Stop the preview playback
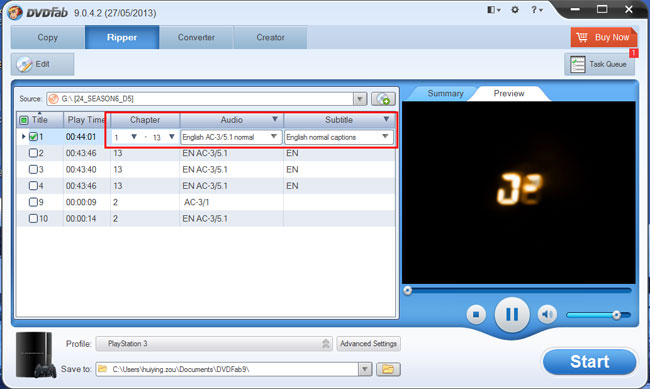The width and height of the screenshot is (650, 389). pyautogui.click(x=476, y=315)
